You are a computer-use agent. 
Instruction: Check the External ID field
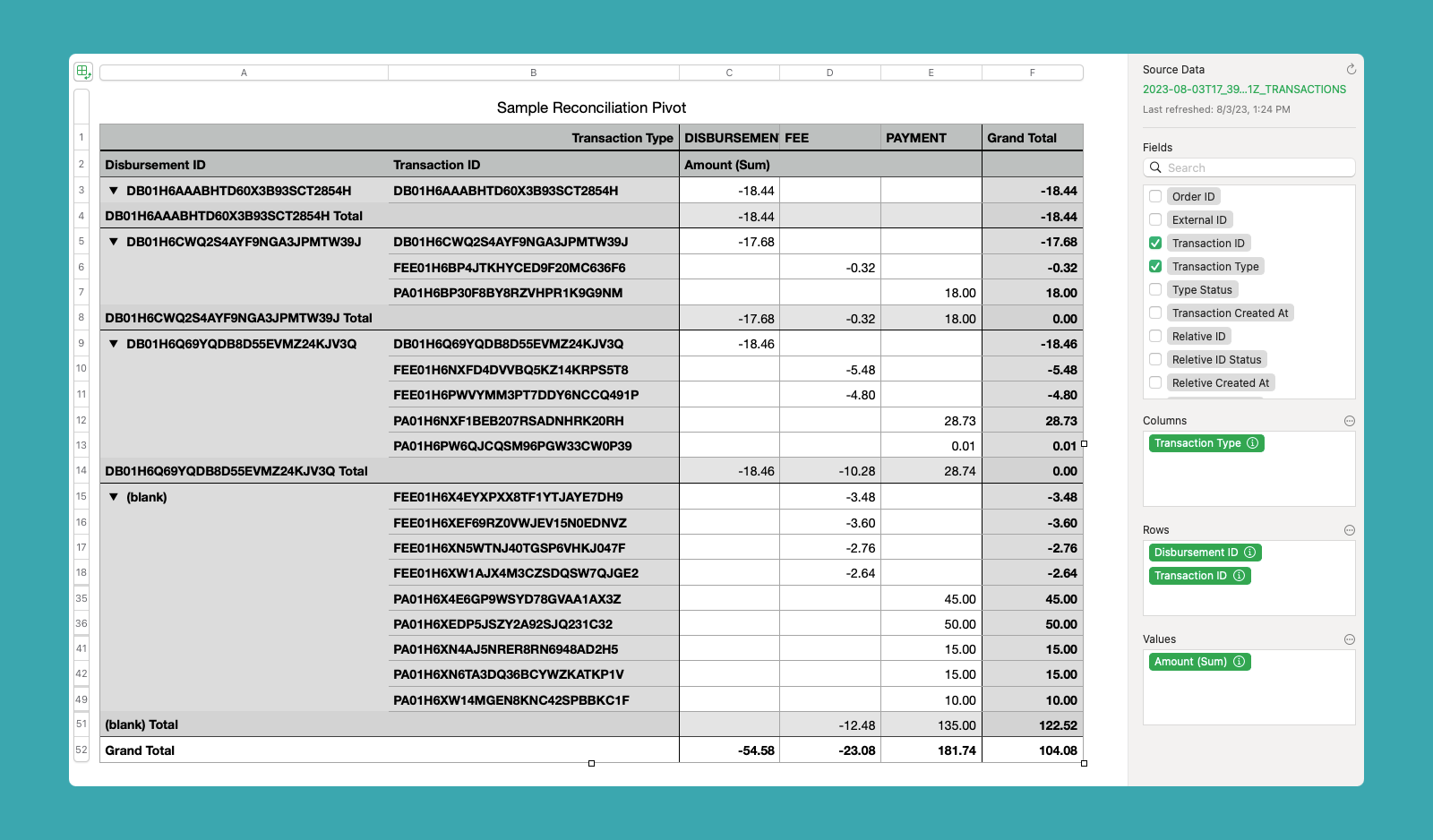tap(1155, 219)
